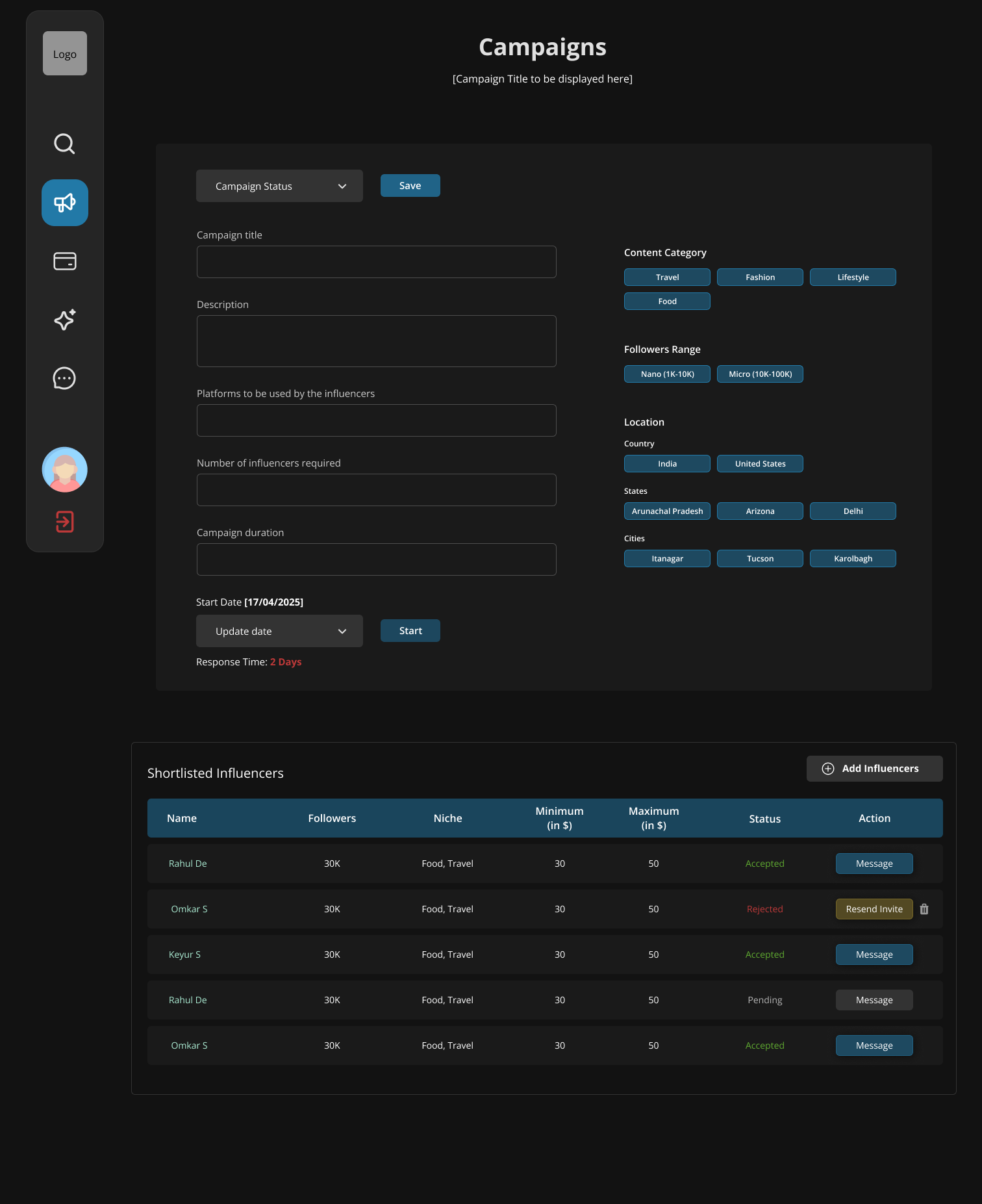Click the Followers column header

[x=332, y=818]
